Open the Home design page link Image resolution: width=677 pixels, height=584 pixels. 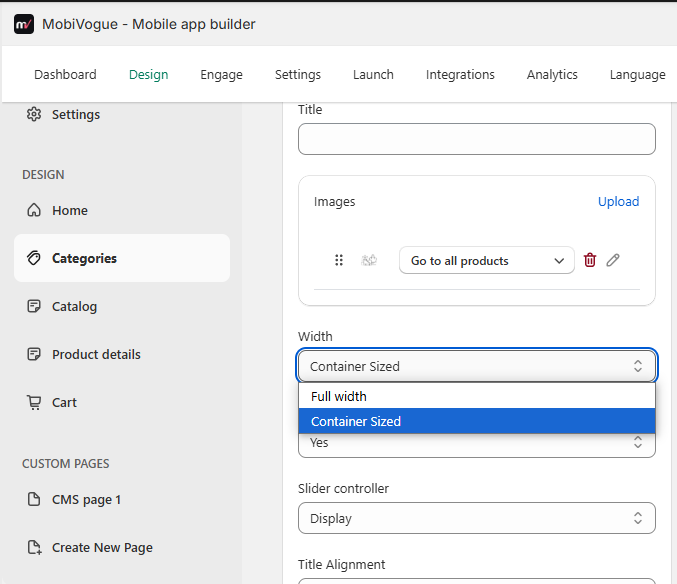coord(70,210)
